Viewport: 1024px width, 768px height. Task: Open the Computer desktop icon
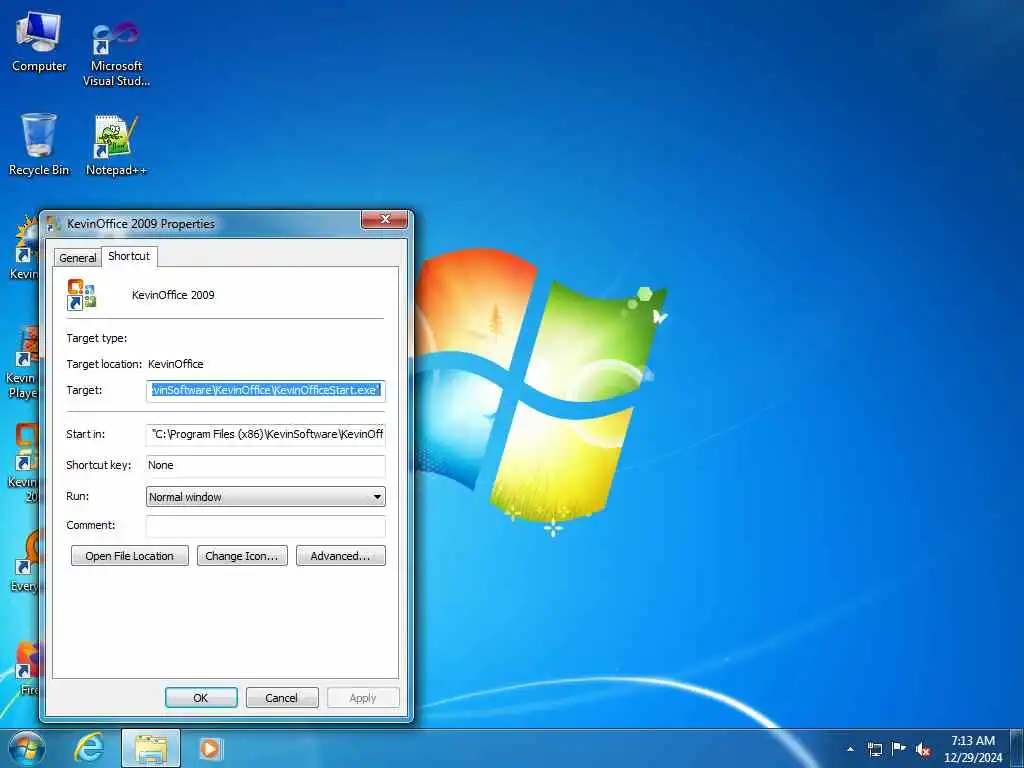pyautogui.click(x=39, y=42)
